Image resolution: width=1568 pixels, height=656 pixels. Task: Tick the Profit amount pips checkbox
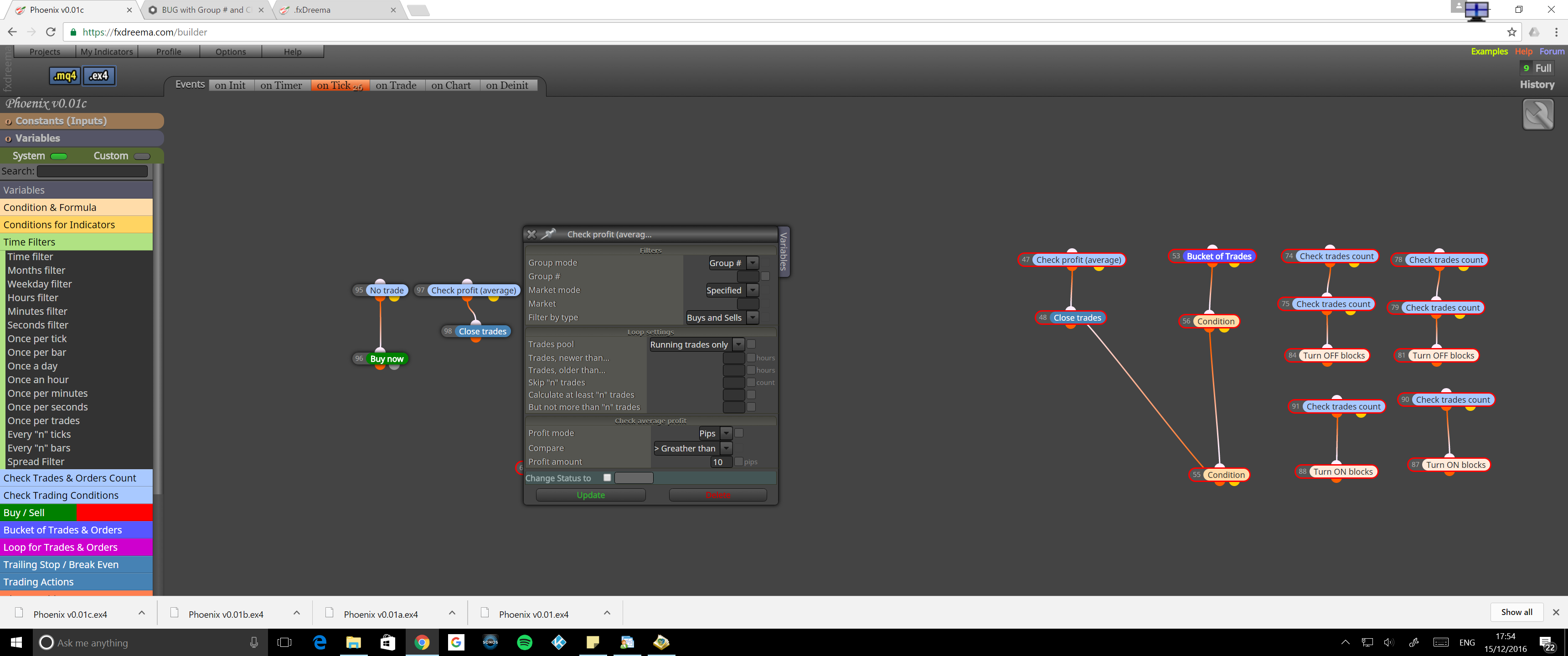(738, 462)
